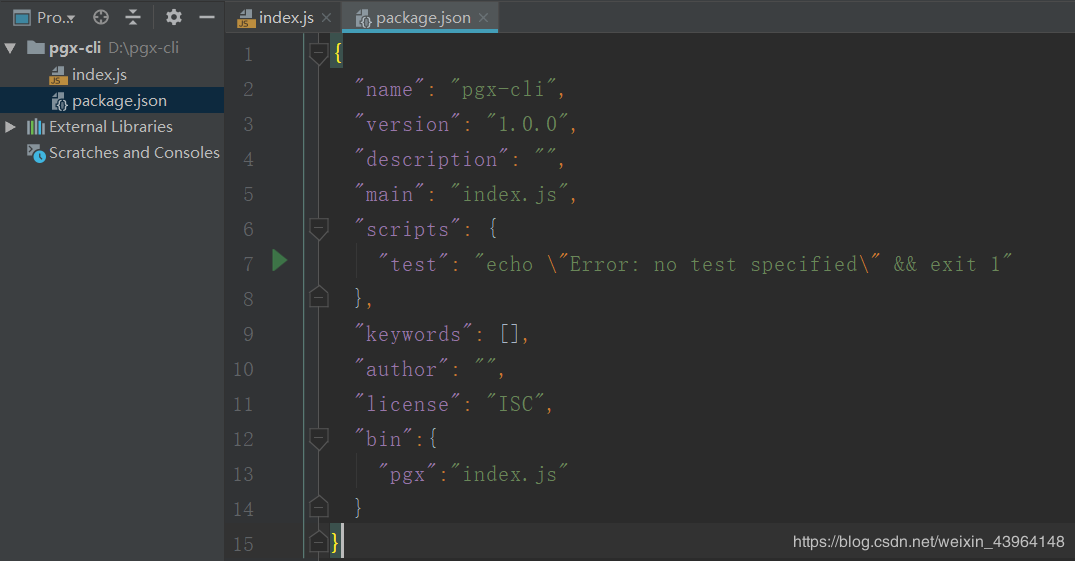Click the "license" key text

click(407, 404)
